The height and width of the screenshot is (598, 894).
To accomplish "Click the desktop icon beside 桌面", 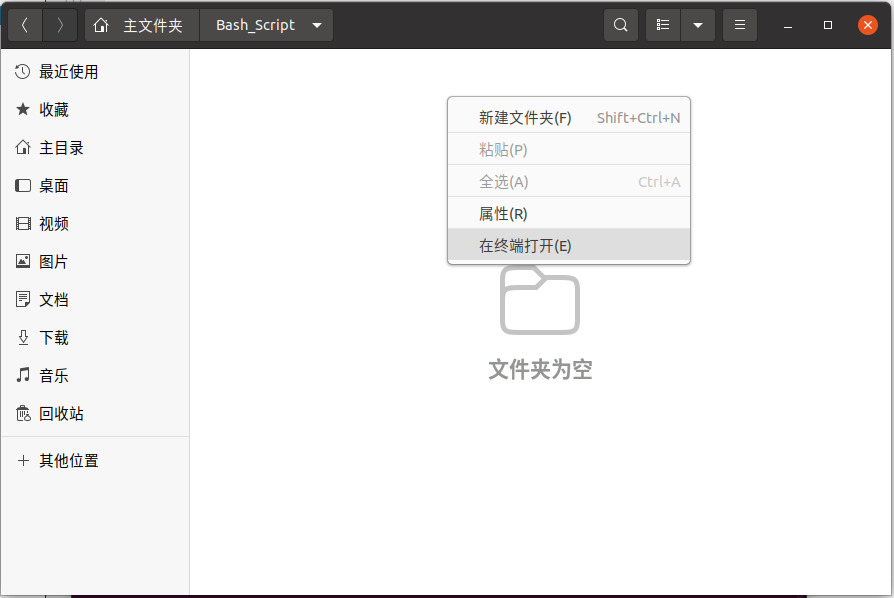I will [23, 186].
